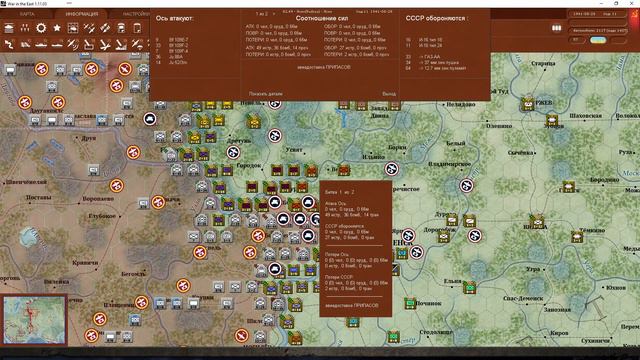The image size is (640, 360).
Task: Click the Спас-Деменск town label
Action: tap(523, 298)
